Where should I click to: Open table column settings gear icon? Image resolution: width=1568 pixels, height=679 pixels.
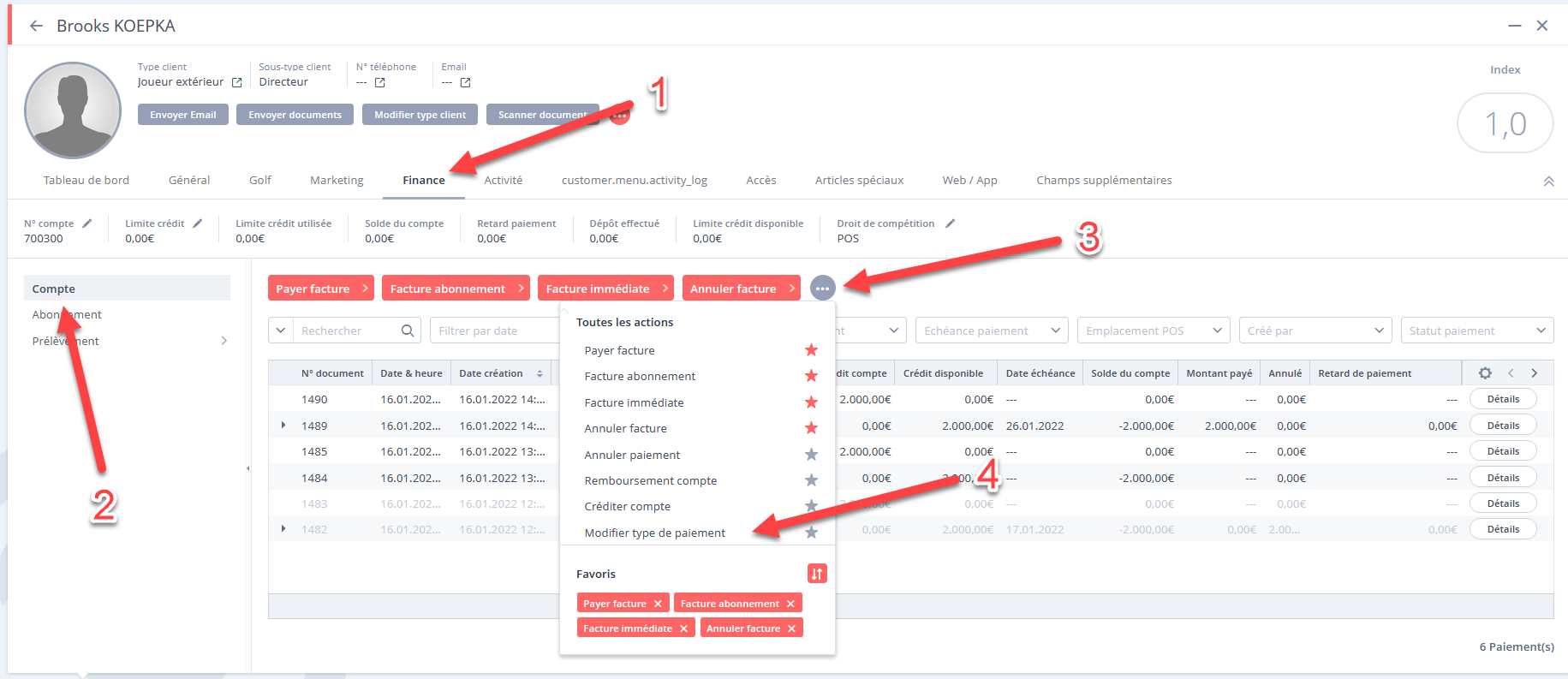(x=1485, y=373)
